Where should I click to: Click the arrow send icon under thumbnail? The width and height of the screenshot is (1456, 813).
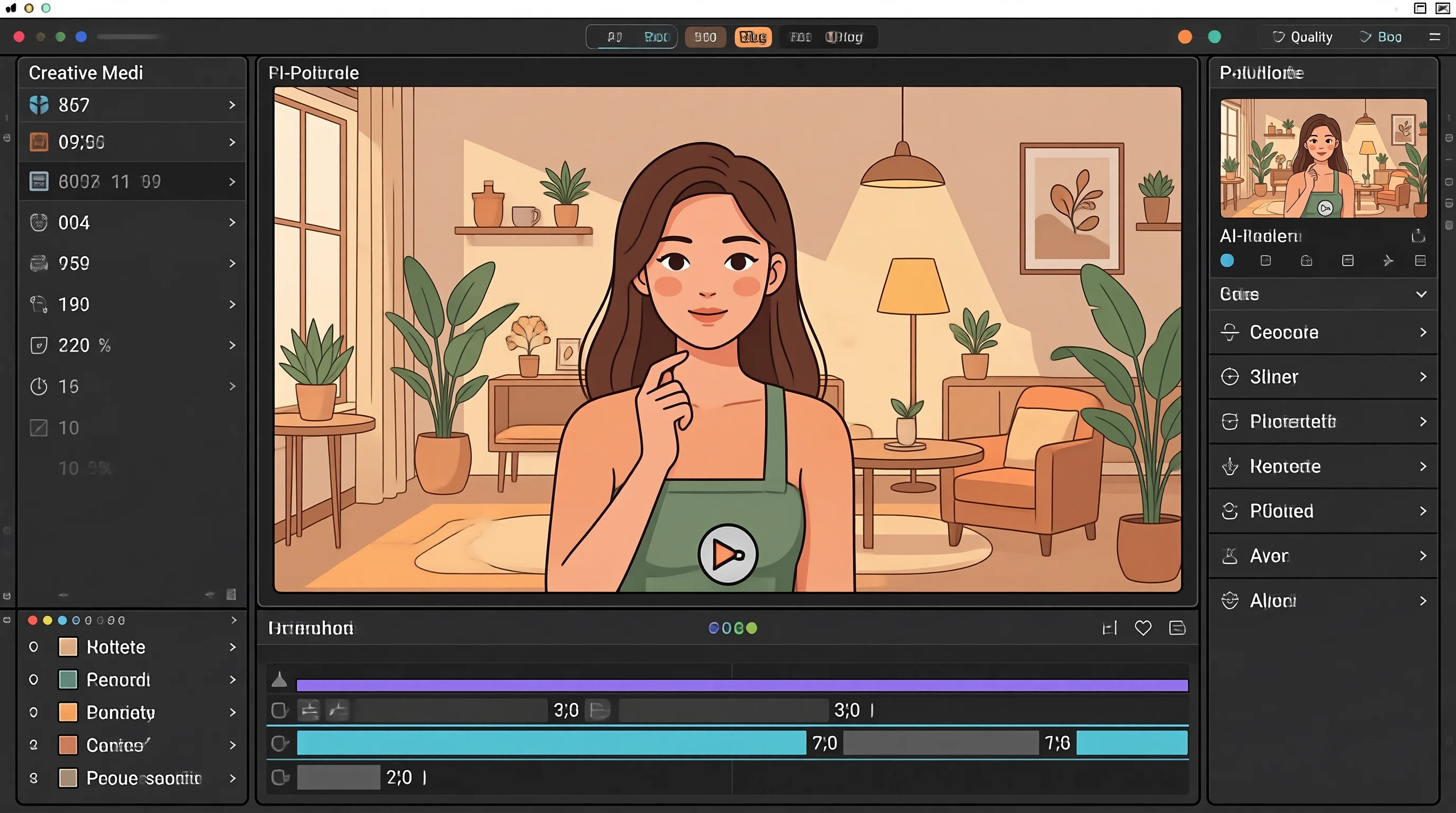pyautogui.click(x=1388, y=260)
